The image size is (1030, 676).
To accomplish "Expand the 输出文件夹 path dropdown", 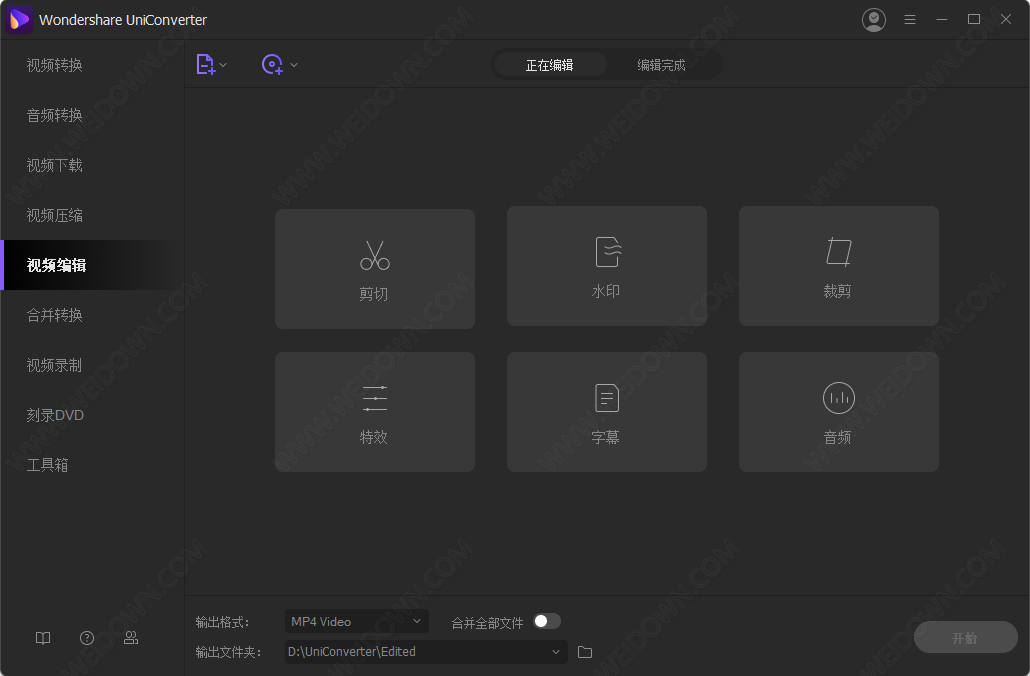I will click(x=425, y=651).
